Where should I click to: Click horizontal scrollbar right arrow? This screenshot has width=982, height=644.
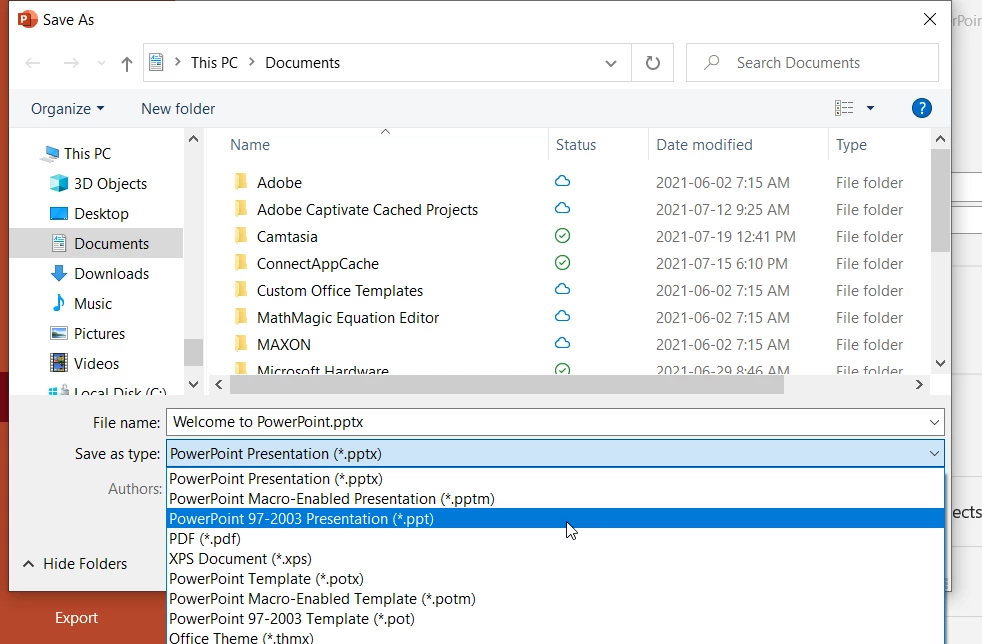919,385
